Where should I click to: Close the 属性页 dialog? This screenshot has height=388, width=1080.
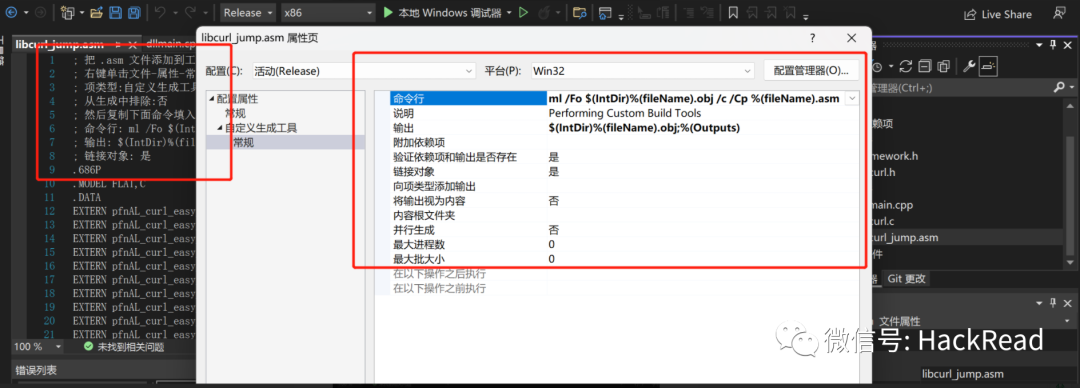click(852, 38)
